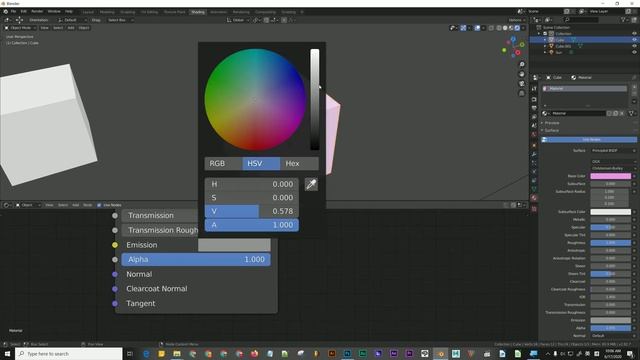Toggle visibility eye of Sun in Outliner
Viewport: 640px width, 360px height.
634,52
